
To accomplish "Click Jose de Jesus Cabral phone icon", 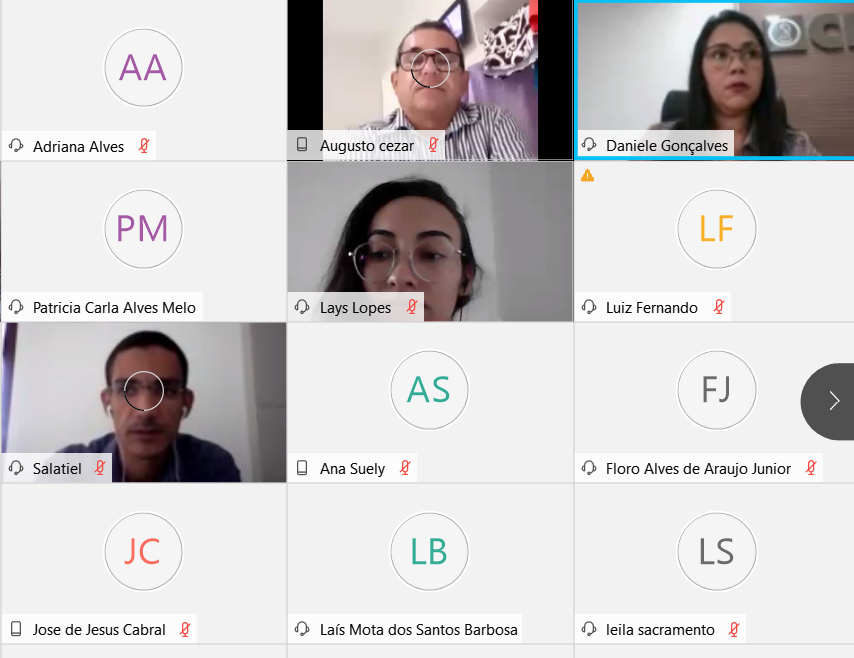I will [16, 629].
